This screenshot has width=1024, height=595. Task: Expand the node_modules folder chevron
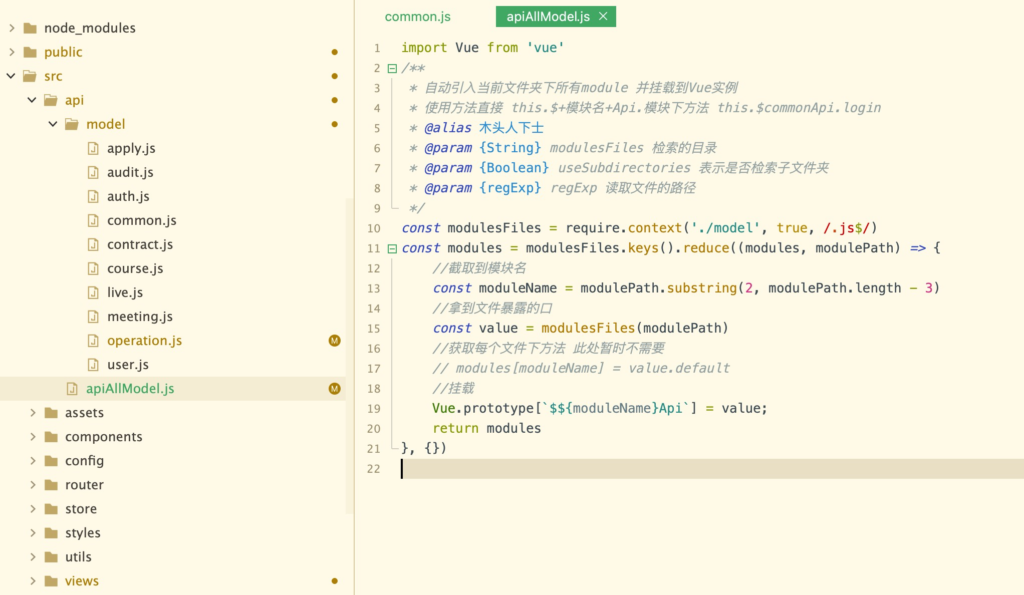pos(12,28)
